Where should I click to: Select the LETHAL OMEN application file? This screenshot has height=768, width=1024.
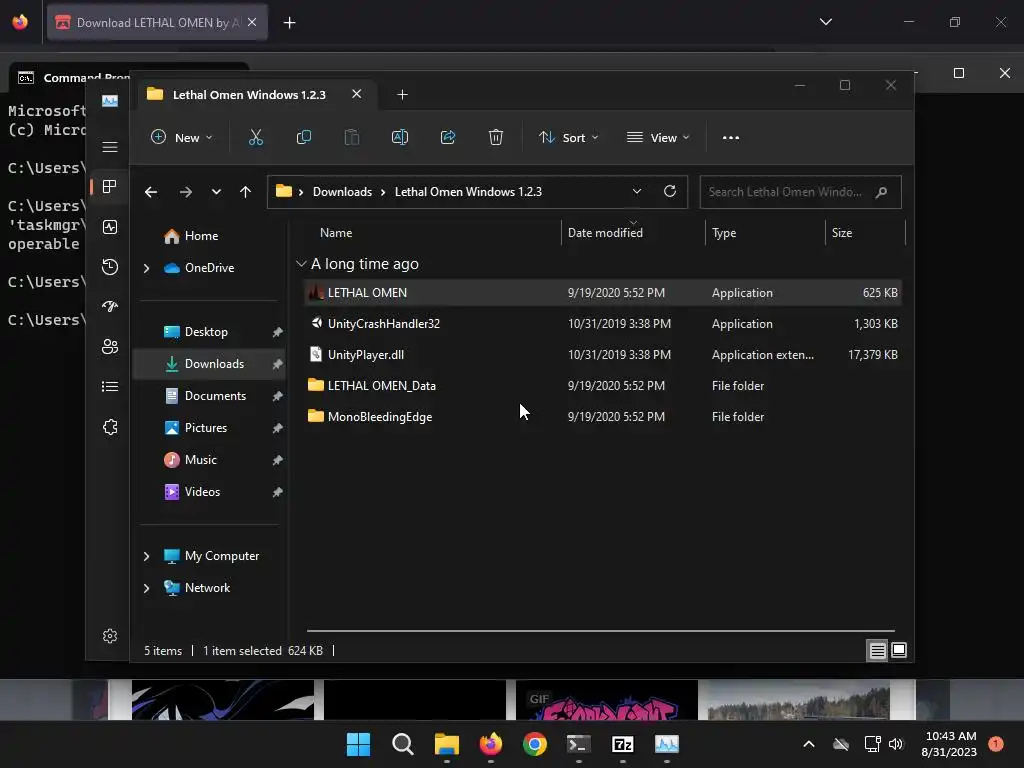point(603,293)
